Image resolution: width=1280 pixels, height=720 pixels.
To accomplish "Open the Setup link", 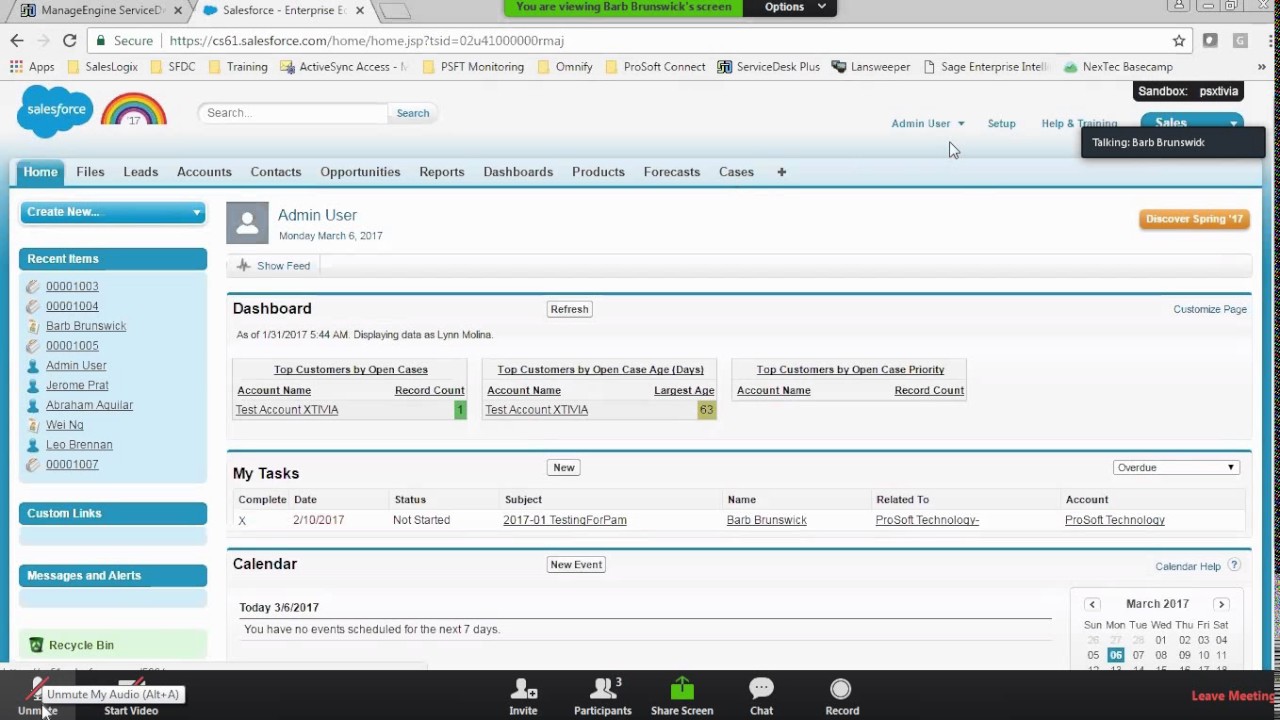I will pyautogui.click(x=1001, y=124).
